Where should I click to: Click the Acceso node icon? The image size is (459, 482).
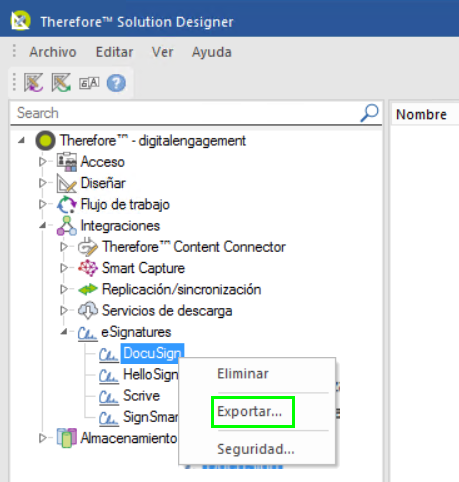pos(67,162)
